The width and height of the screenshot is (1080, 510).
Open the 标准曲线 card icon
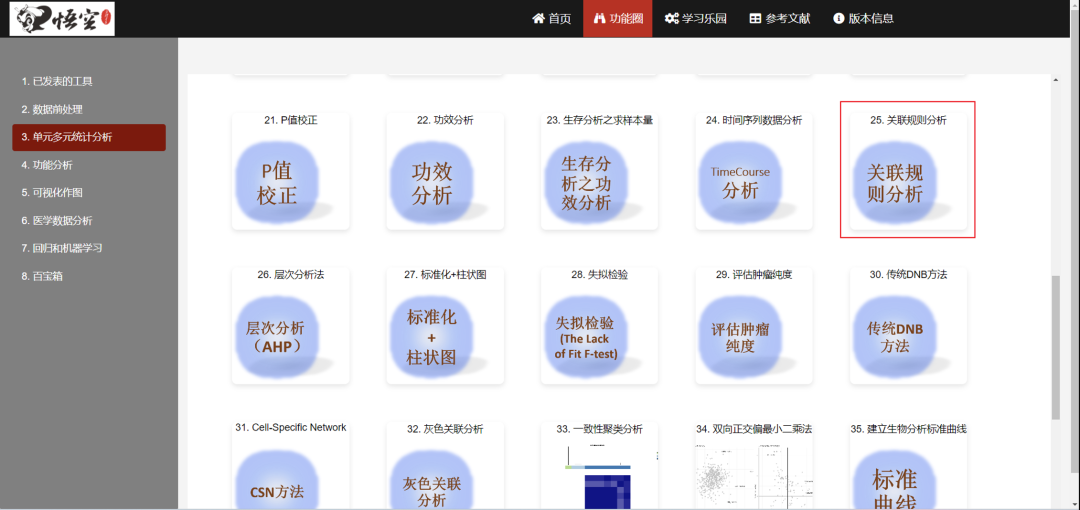click(x=895, y=481)
